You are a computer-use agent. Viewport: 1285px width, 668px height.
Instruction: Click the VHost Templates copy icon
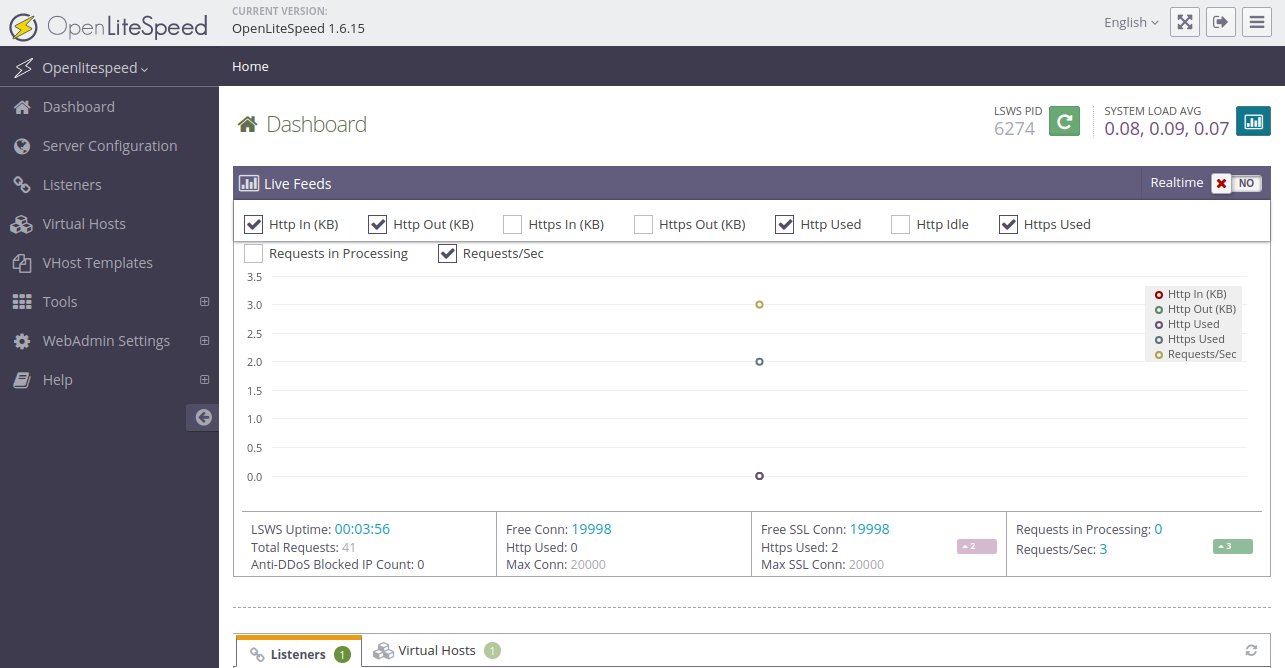pyautogui.click(x=22, y=263)
